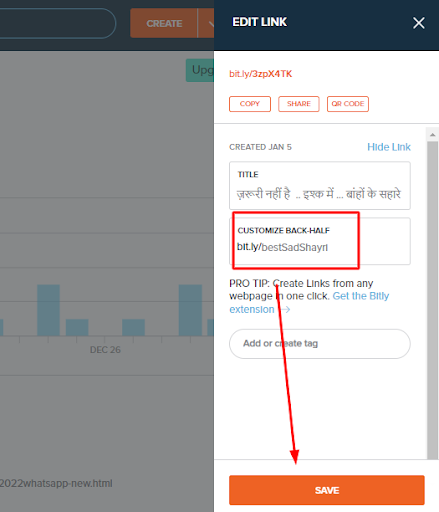This screenshot has height=512, width=439.
Task: Click the search field in header
Action: coord(57,23)
